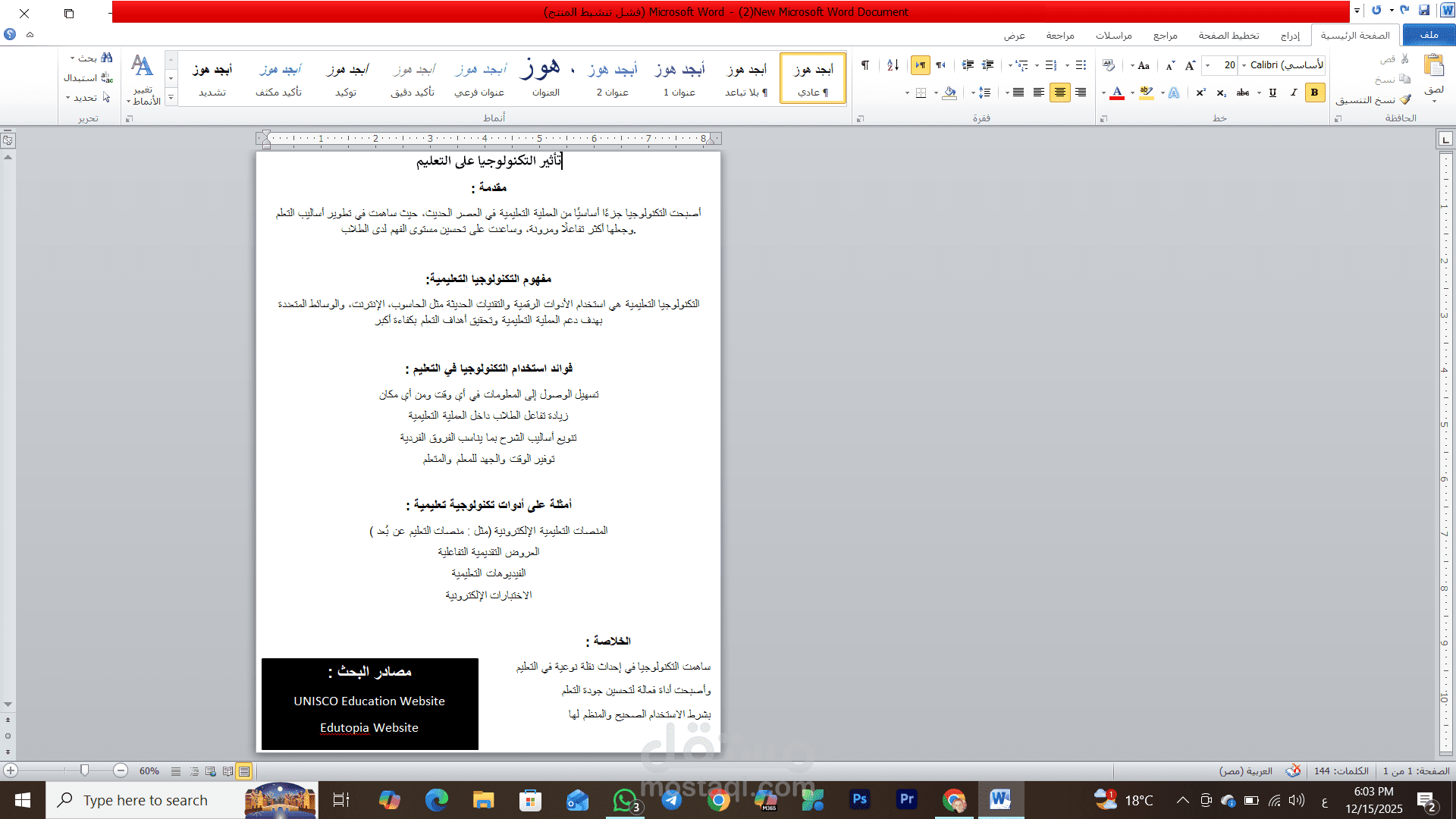The image size is (1456, 819).
Task: Click the Shrink Font icon
Action: (1170, 65)
